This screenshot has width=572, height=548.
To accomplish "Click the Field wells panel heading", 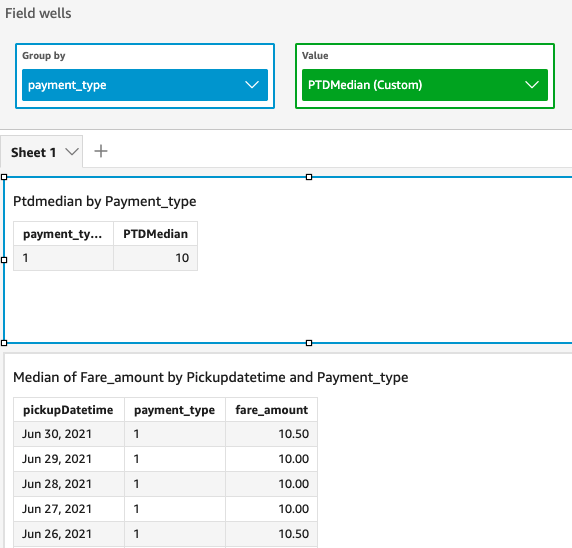I will coord(38,13).
